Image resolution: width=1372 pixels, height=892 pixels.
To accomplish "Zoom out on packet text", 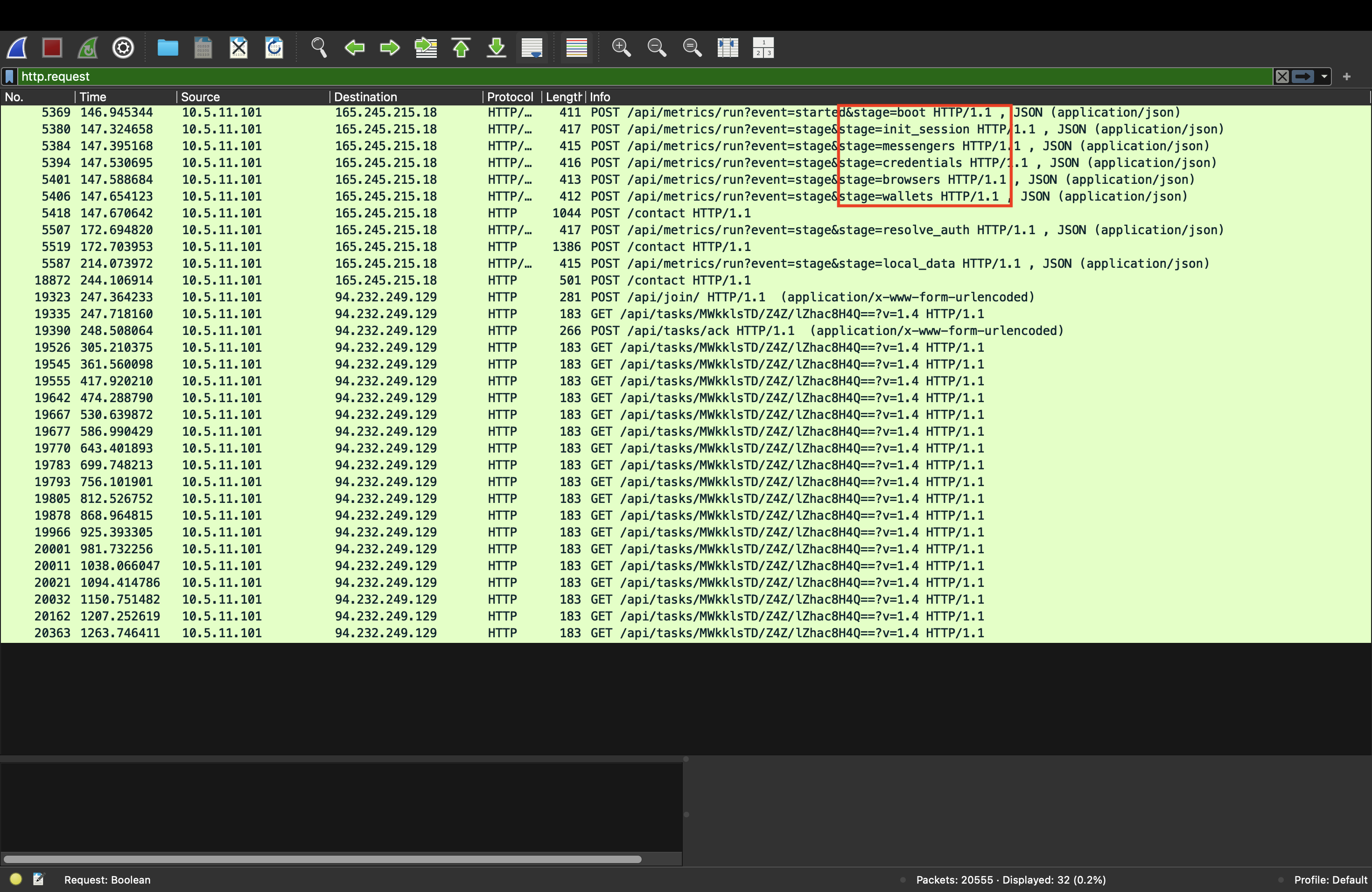I will tap(657, 48).
